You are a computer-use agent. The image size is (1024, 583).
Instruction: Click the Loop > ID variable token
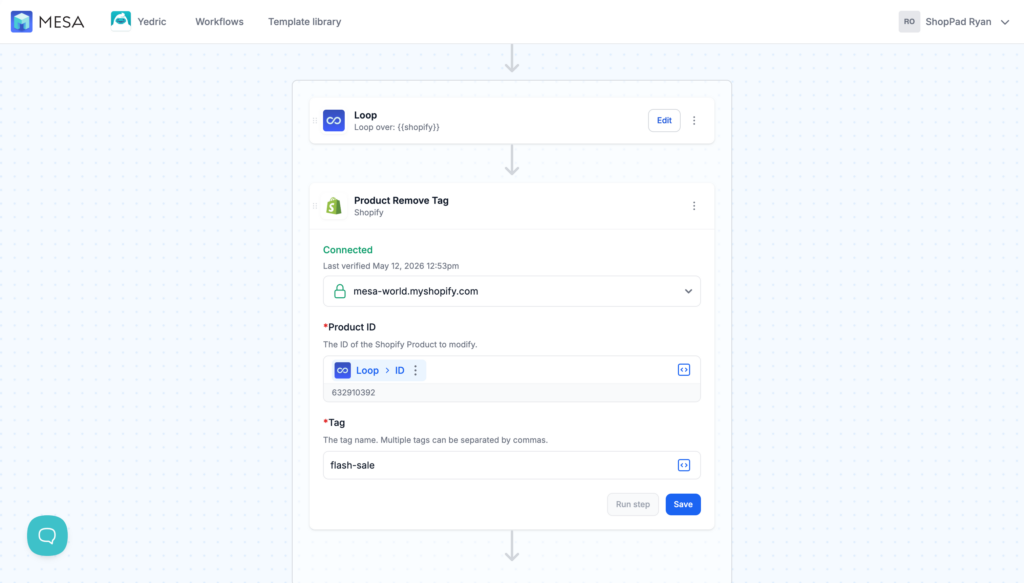click(x=379, y=370)
